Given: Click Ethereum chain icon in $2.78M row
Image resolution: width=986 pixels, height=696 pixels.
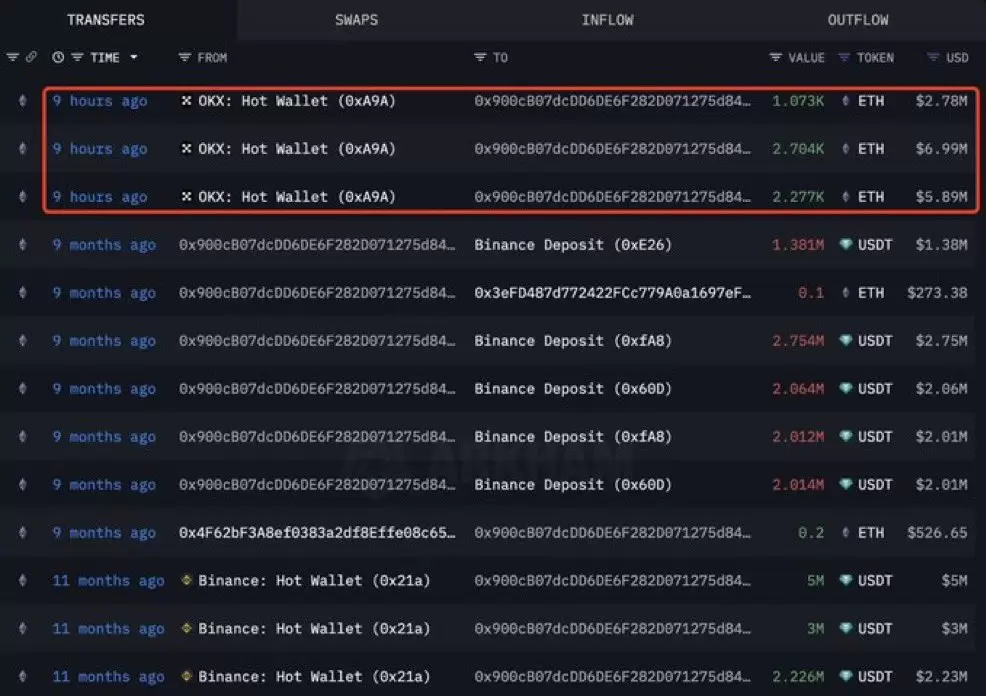Looking at the screenshot, I should [23, 101].
